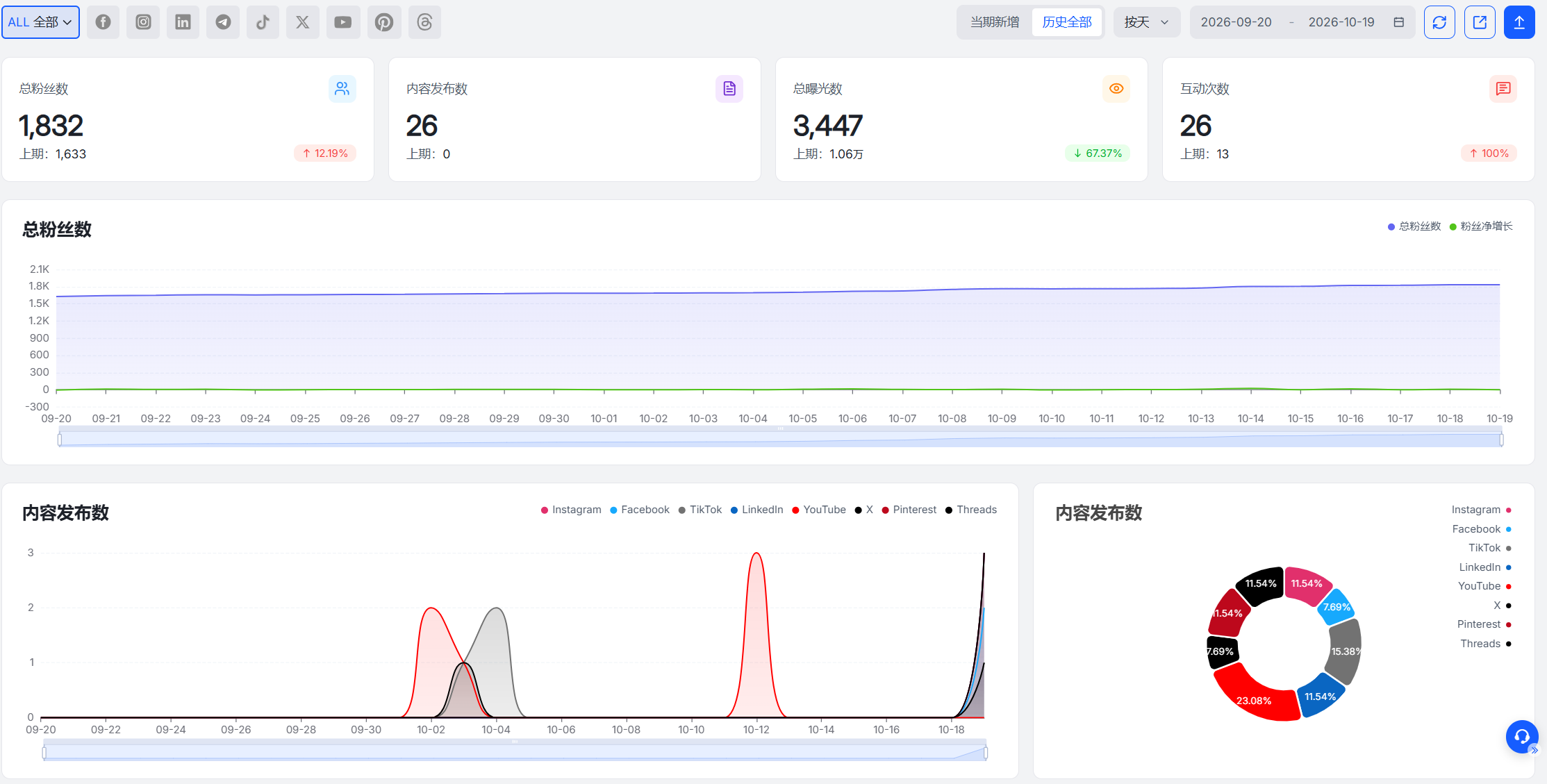Viewport: 1547px width, 784px height.
Task: Toggle Threads in donut chart legend
Action: point(1486,644)
